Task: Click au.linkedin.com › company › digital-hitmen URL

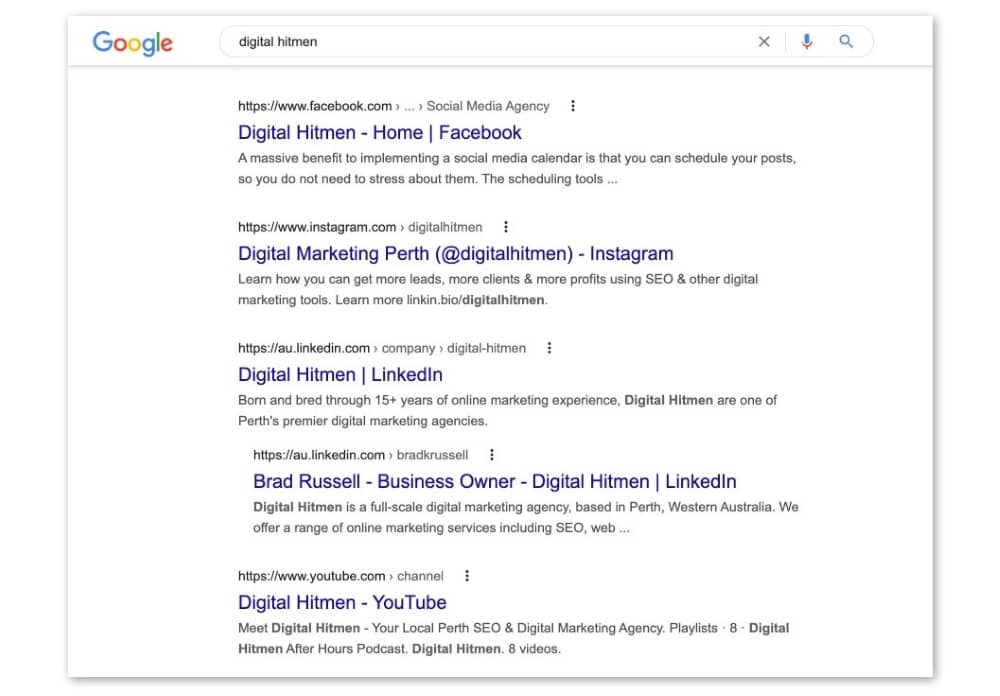Action: point(381,348)
